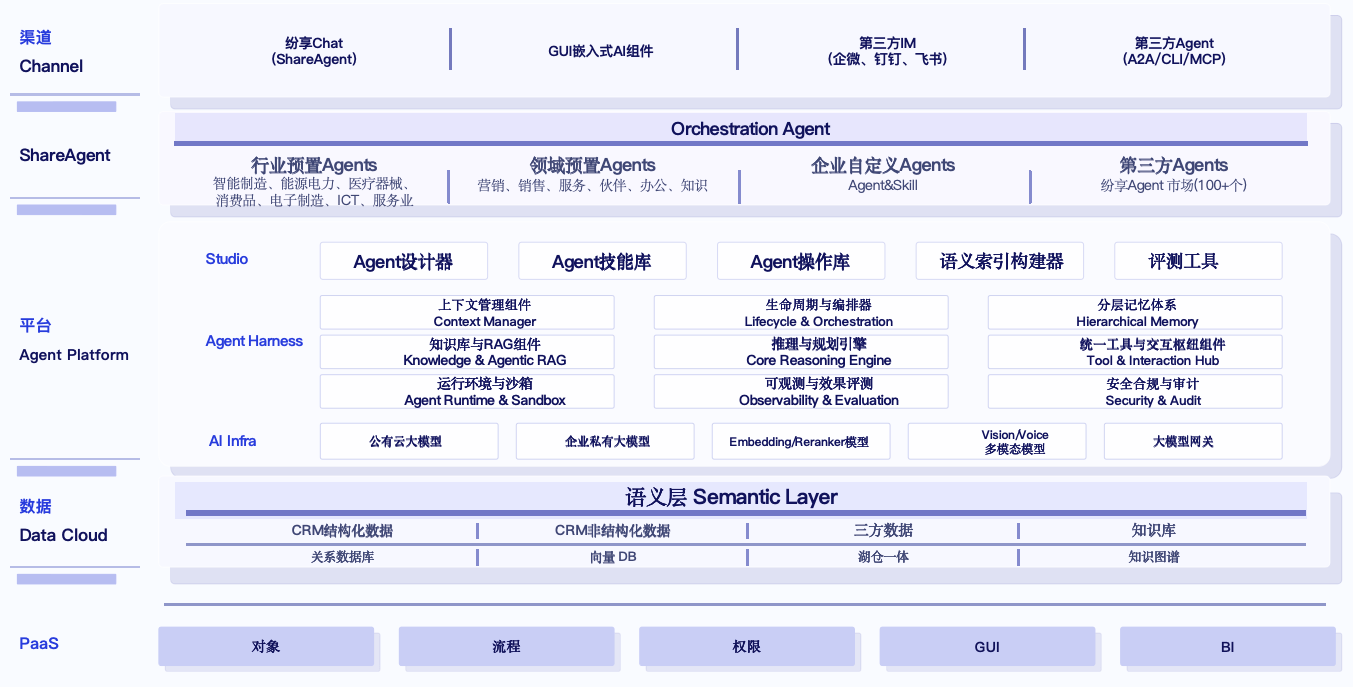Select Knowledge & Agentic RAG box

[467, 352]
